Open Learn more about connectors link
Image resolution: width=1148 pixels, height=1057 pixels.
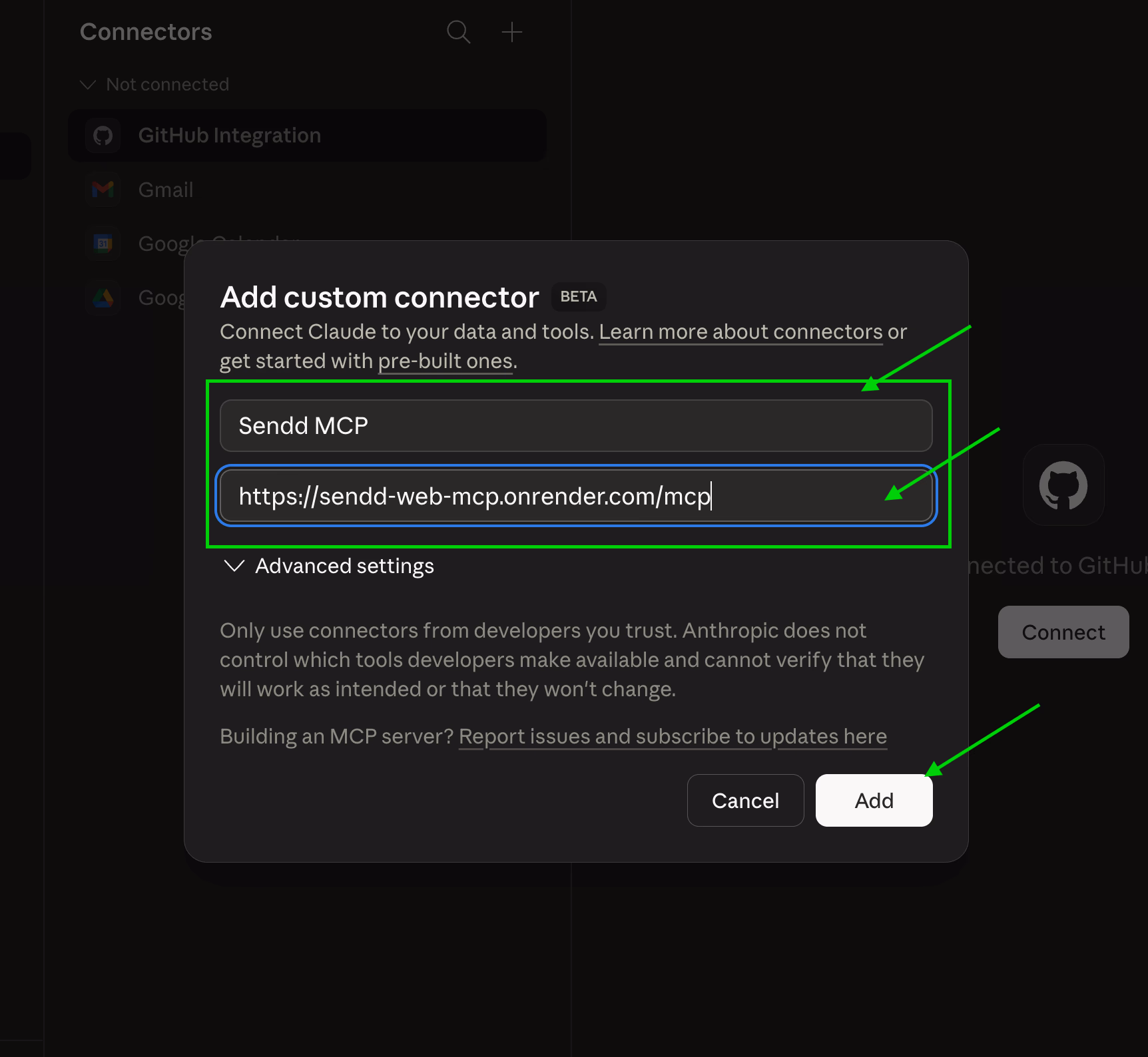(x=740, y=331)
